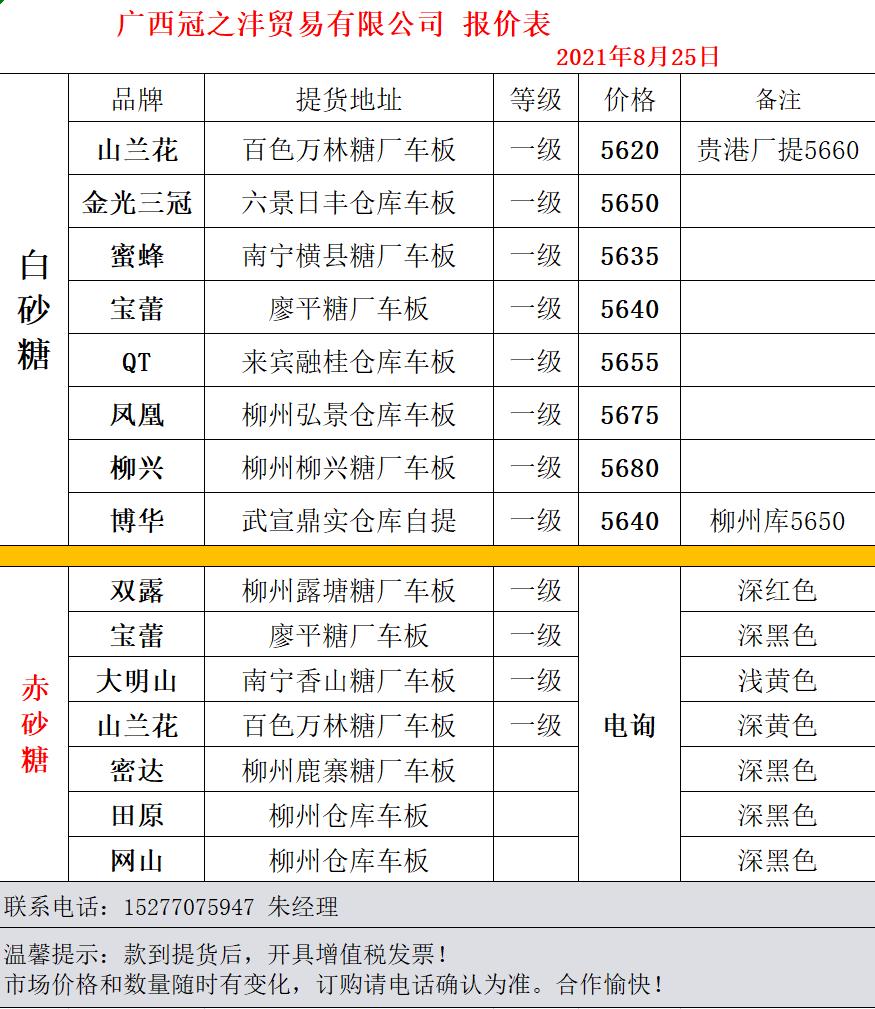Click the company title 广西冠之沣贸易有限公司 报价表
The height and width of the screenshot is (1009, 875).
pos(334,24)
